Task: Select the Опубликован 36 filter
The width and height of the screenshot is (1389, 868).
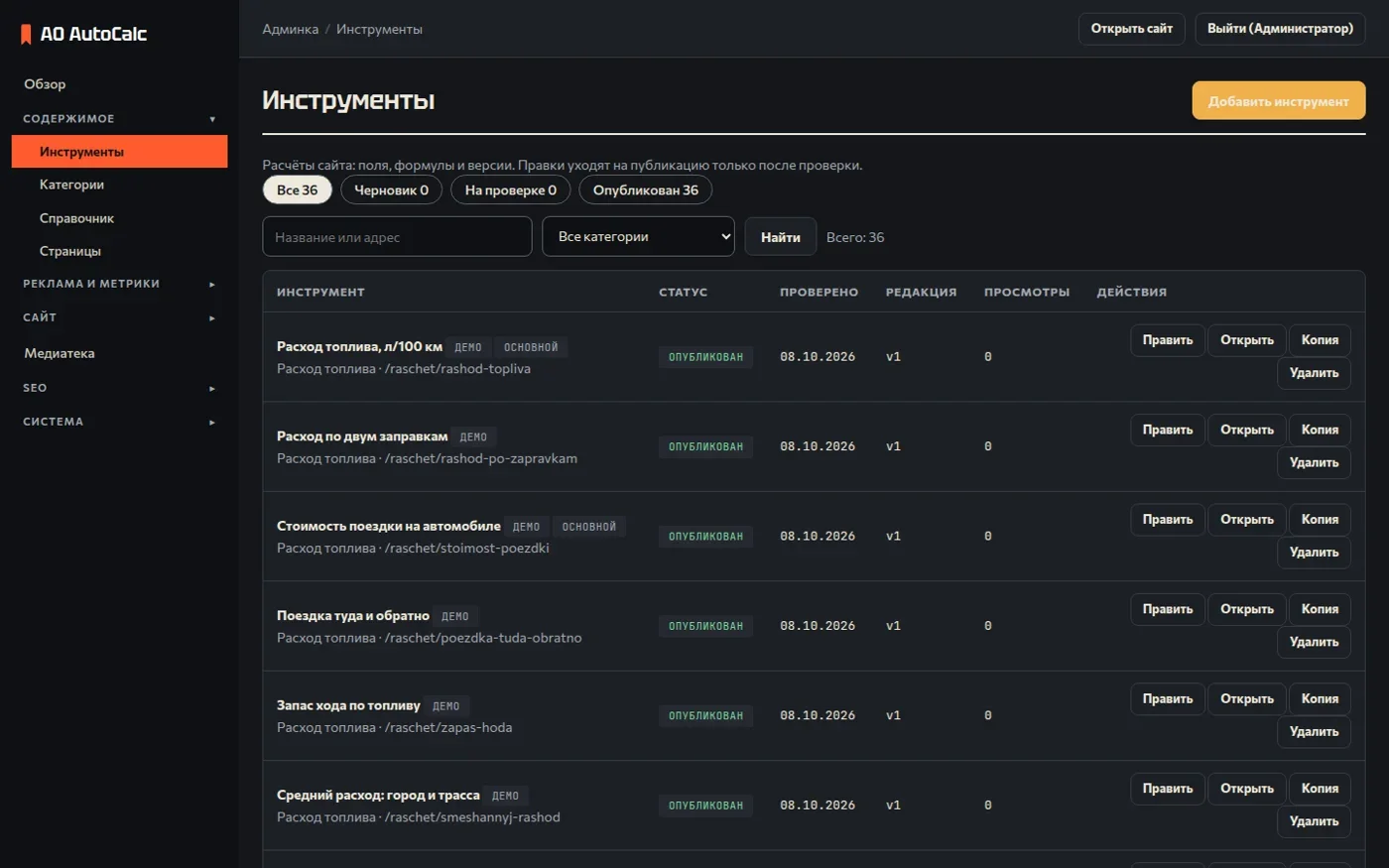Action: (x=646, y=189)
